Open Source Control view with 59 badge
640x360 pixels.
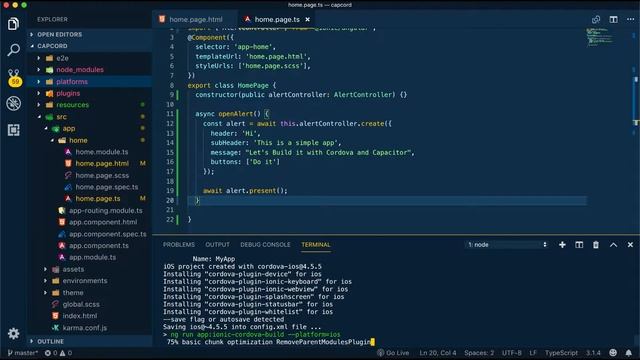(x=14, y=77)
